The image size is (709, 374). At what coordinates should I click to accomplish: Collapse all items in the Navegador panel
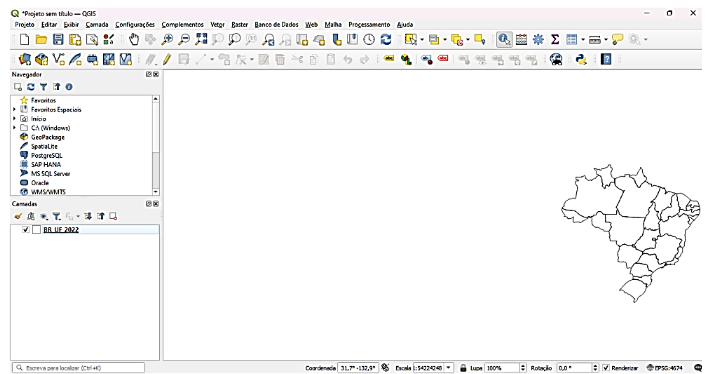[x=56, y=87]
